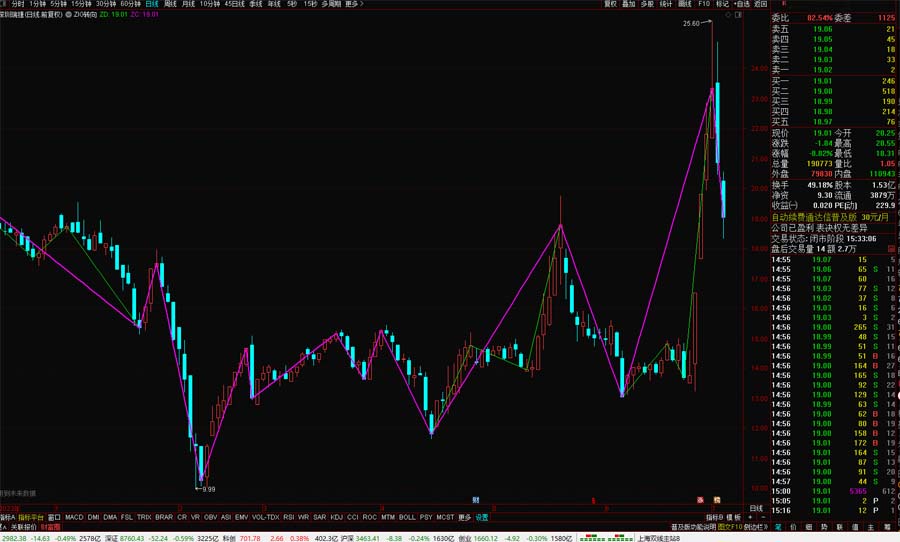900x542 pixels.
Task: Switch to the 60分钟 period tab
Action: coord(130,4)
